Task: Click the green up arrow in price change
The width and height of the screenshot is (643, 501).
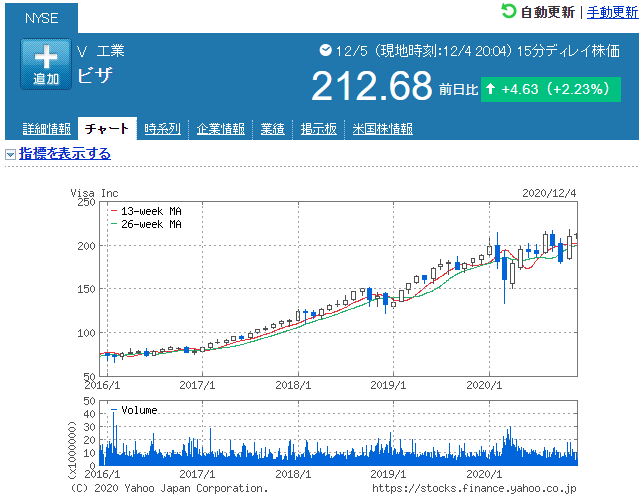Action: click(490, 89)
